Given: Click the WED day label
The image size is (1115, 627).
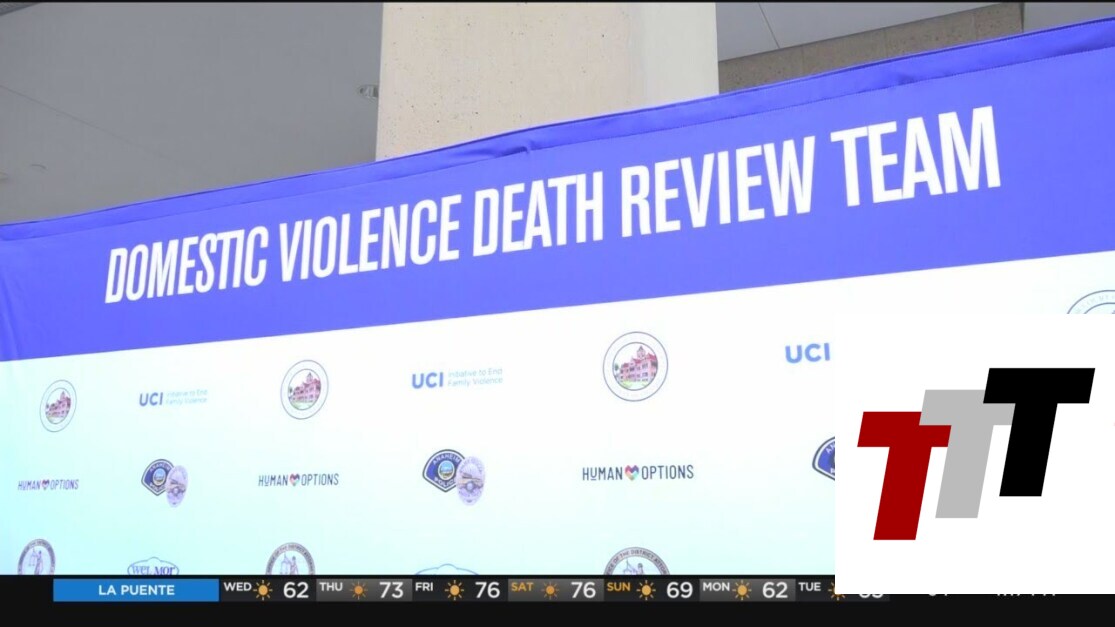Looking at the screenshot, I should [237, 587].
